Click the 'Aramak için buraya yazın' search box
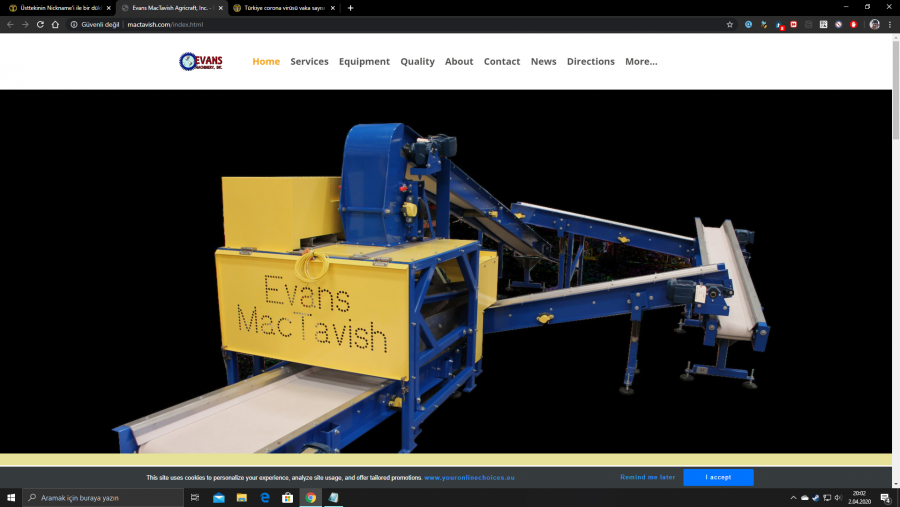Viewport: 900px width, 507px height. click(103, 498)
